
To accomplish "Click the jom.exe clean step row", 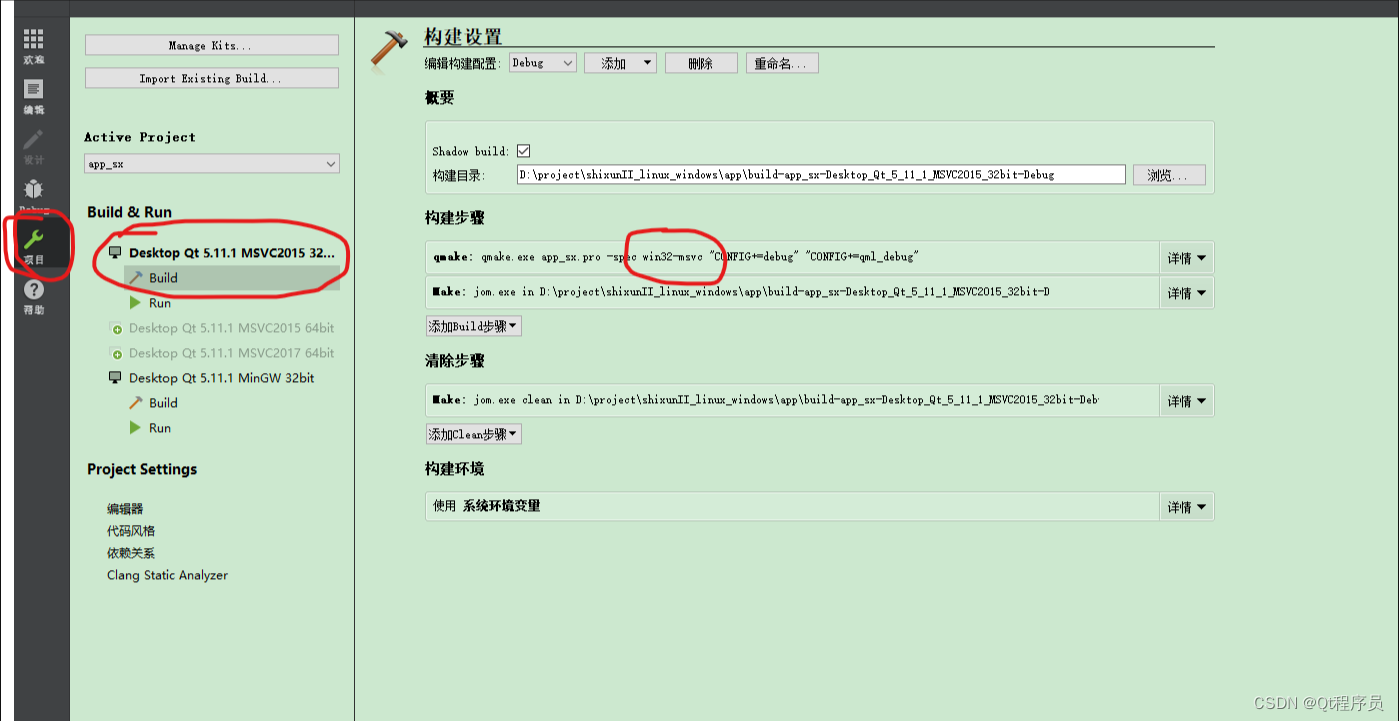I will coord(792,401).
